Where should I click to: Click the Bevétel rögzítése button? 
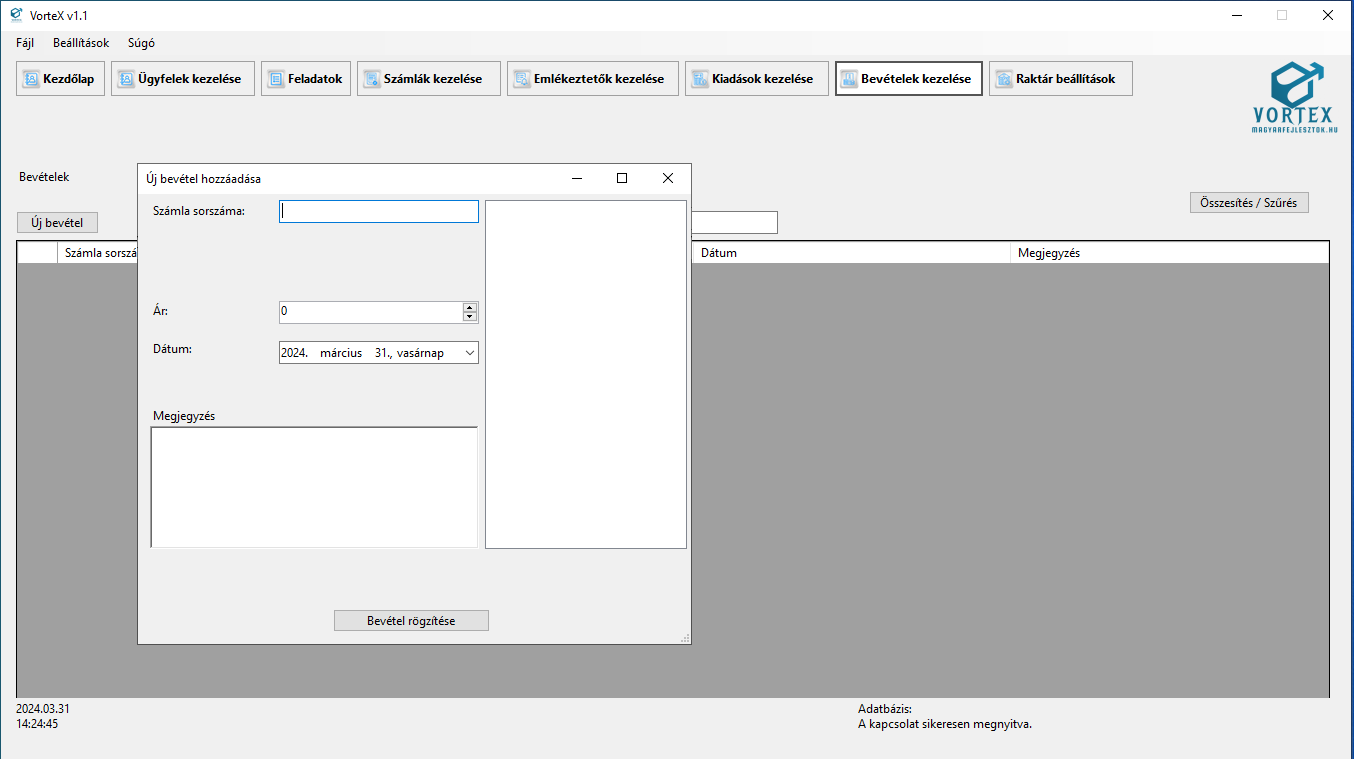click(x=411, y=621)
